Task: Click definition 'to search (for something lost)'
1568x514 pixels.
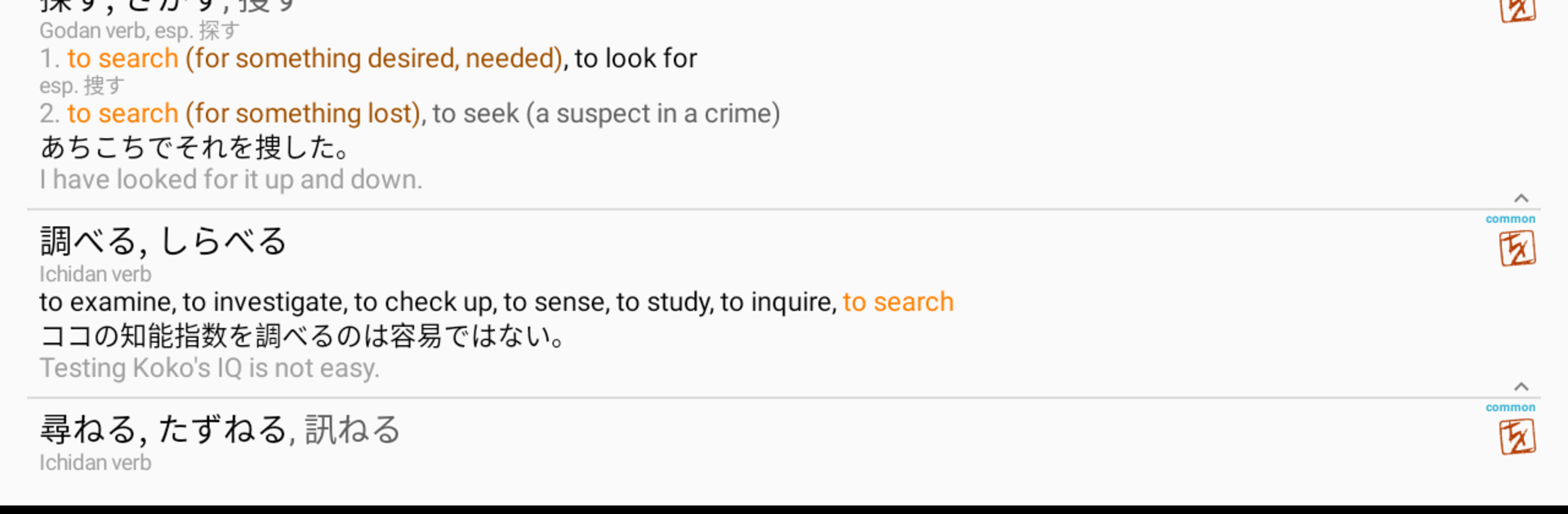Action: (243, 113)
